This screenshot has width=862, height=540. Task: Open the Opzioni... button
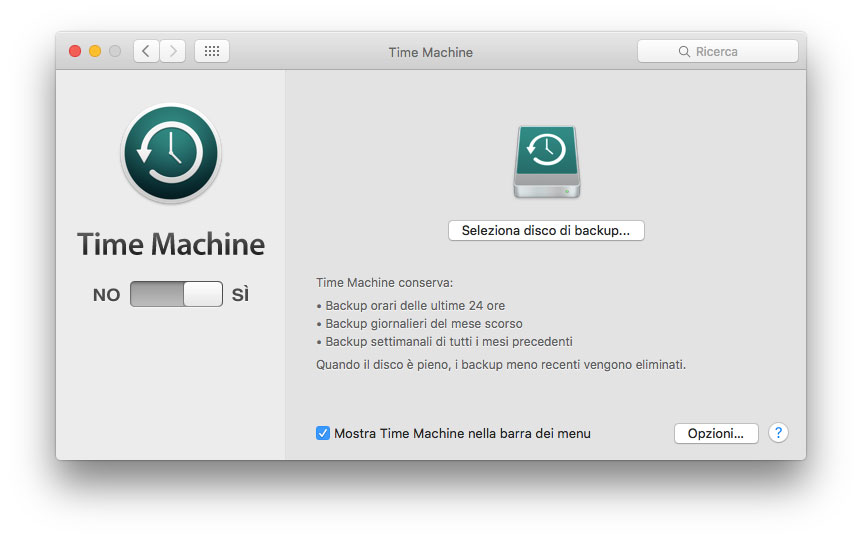click(716, 433)
